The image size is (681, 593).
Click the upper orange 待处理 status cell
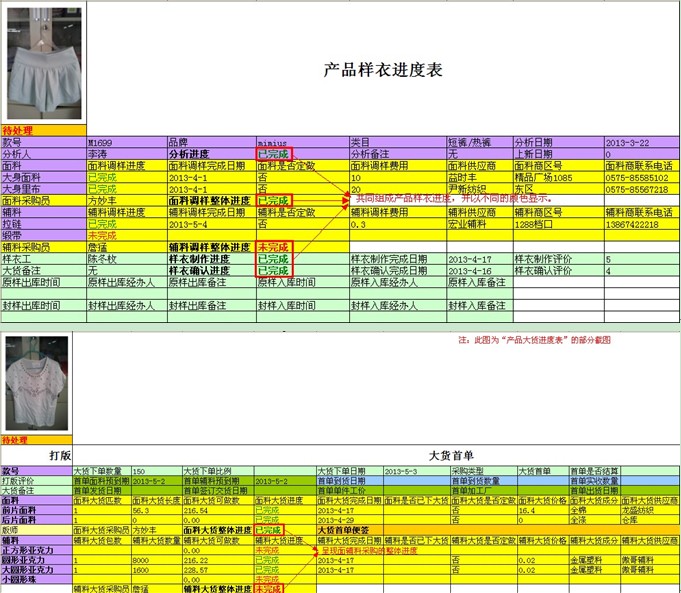(20, 131)
